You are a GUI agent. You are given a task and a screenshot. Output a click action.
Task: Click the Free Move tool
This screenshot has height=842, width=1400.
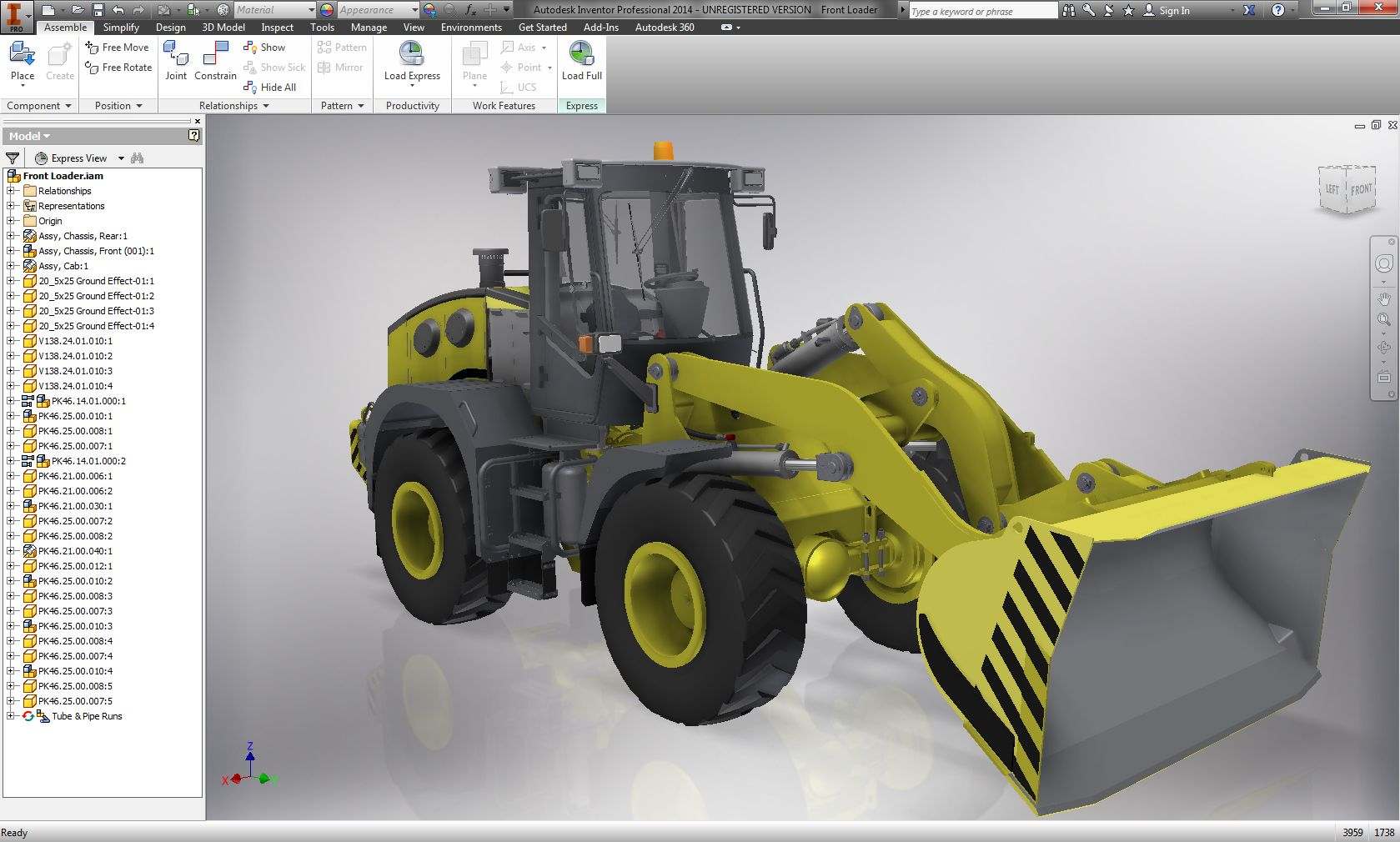[117, 48]
